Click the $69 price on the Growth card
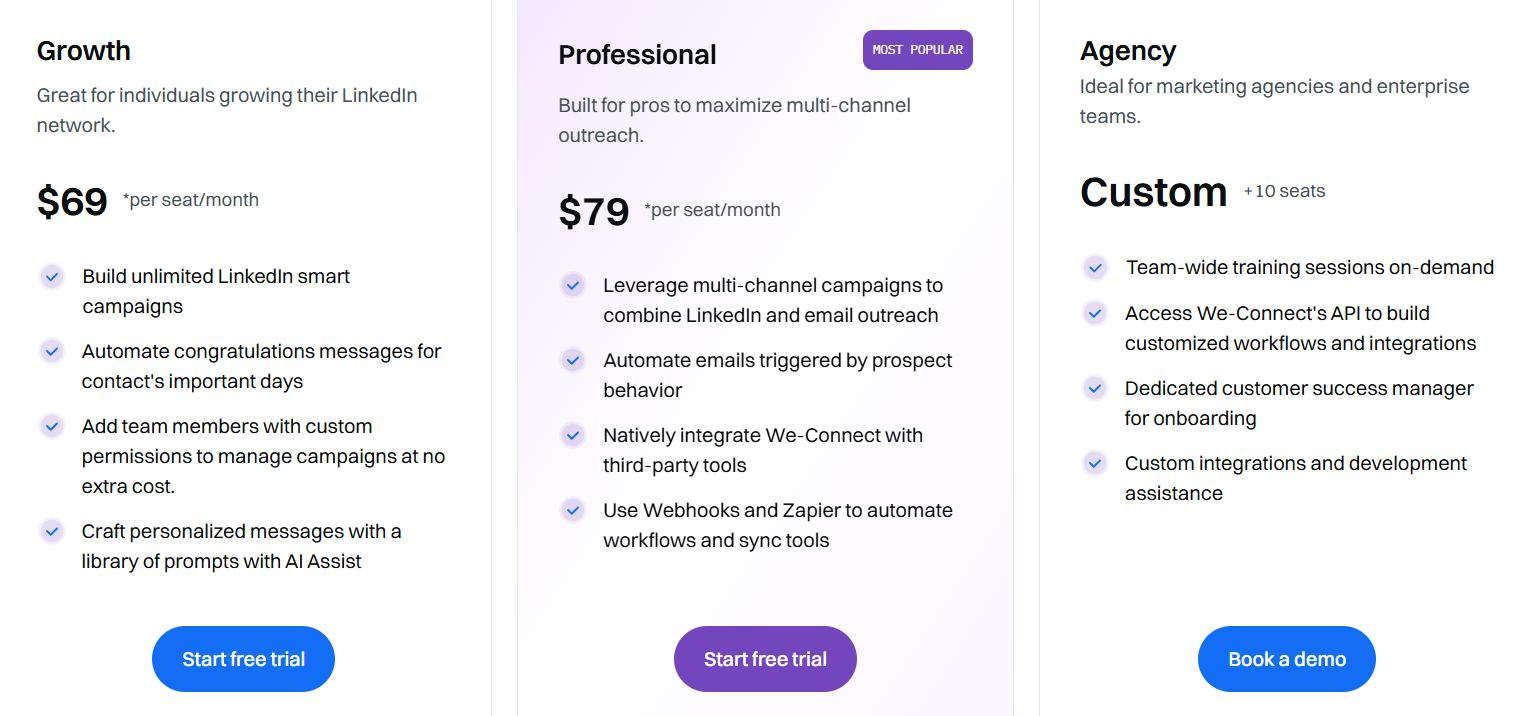 click(x=72, y=201)
